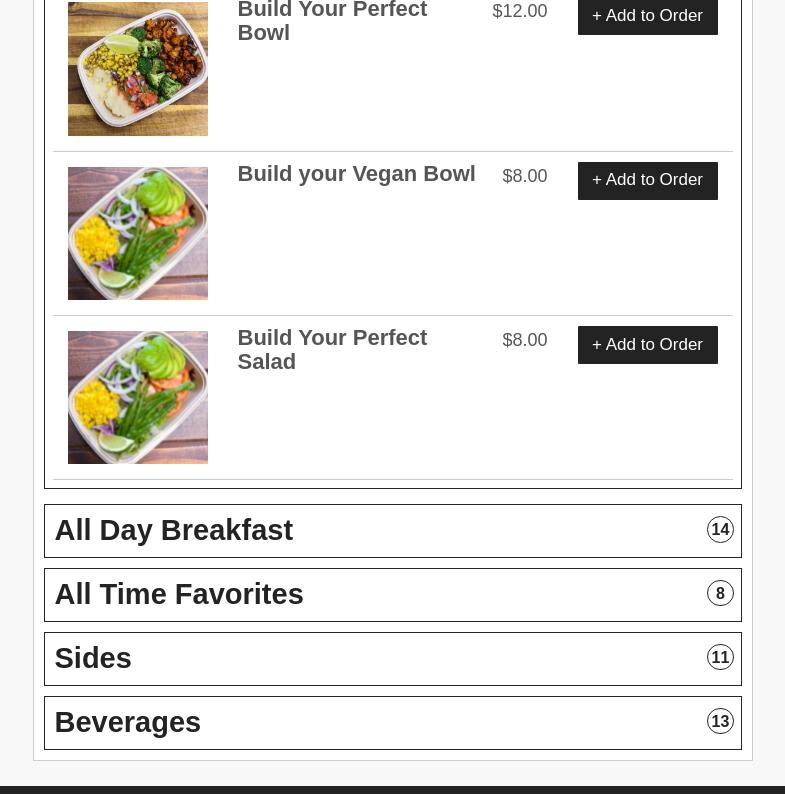Click the Vegan Bowl $8.00 price

click(x=525, y=176)
